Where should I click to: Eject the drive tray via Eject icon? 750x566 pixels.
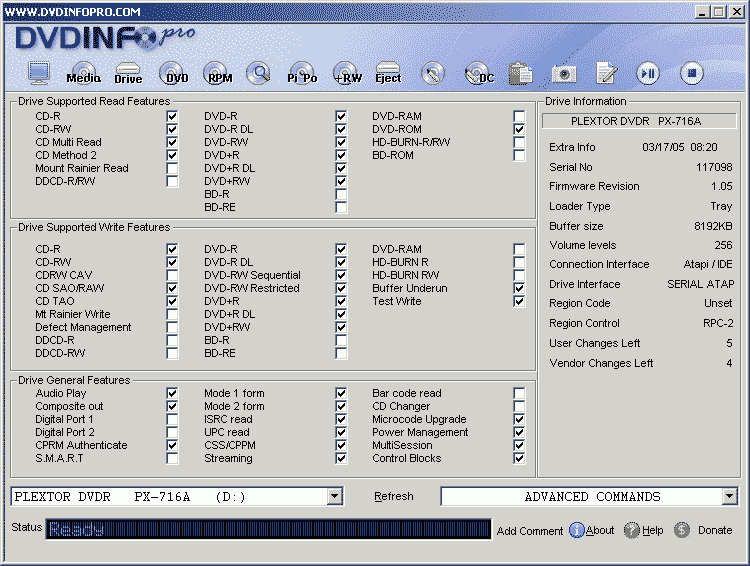pos(388,73)
